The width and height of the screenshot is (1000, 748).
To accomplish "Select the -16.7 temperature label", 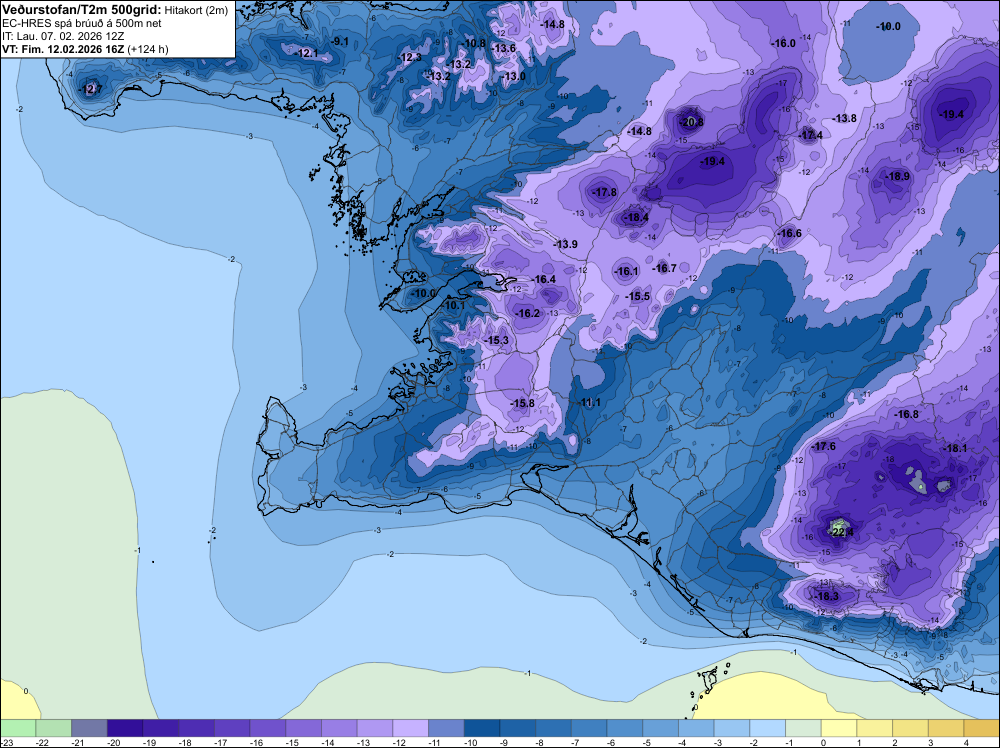I will [x=665, y=268].
